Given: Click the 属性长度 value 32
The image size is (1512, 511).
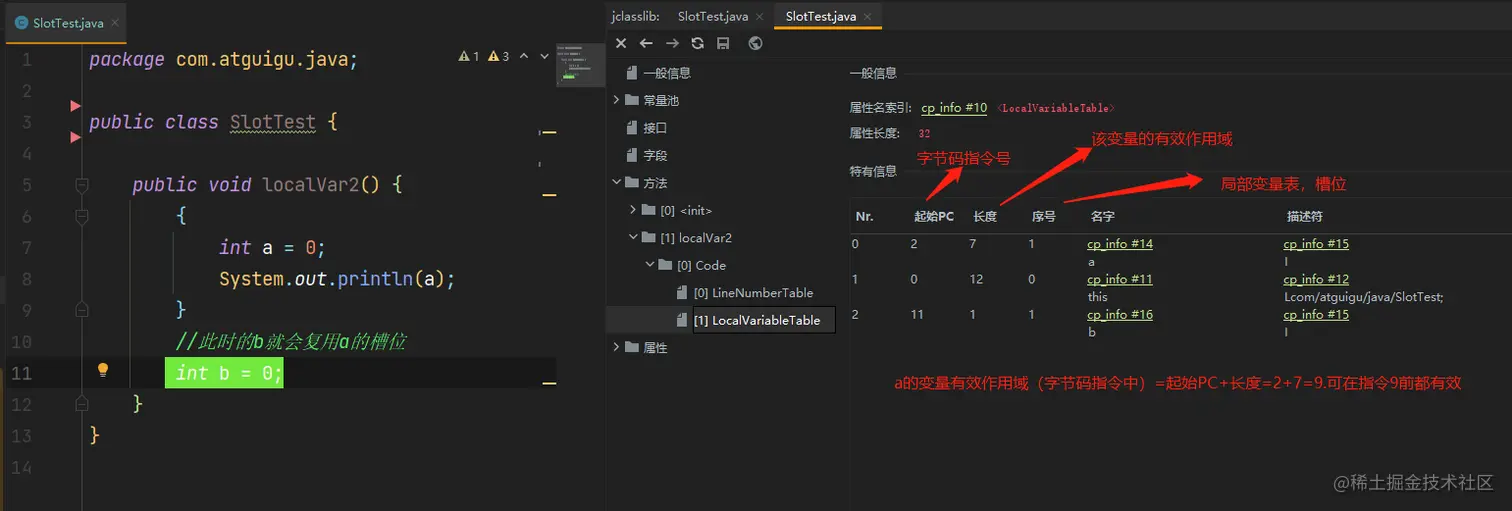Looking at the screenshot, I should click(924, 133).
